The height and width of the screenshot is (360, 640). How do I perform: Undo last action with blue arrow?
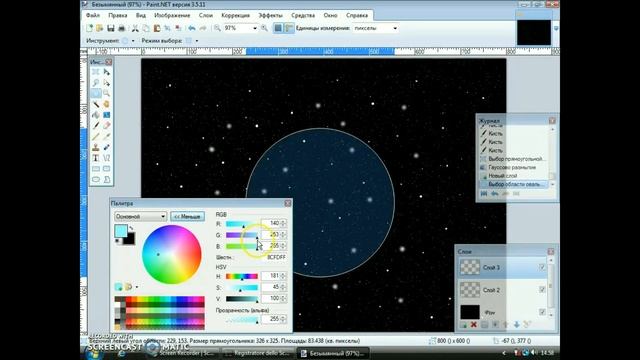coord(191,28)
